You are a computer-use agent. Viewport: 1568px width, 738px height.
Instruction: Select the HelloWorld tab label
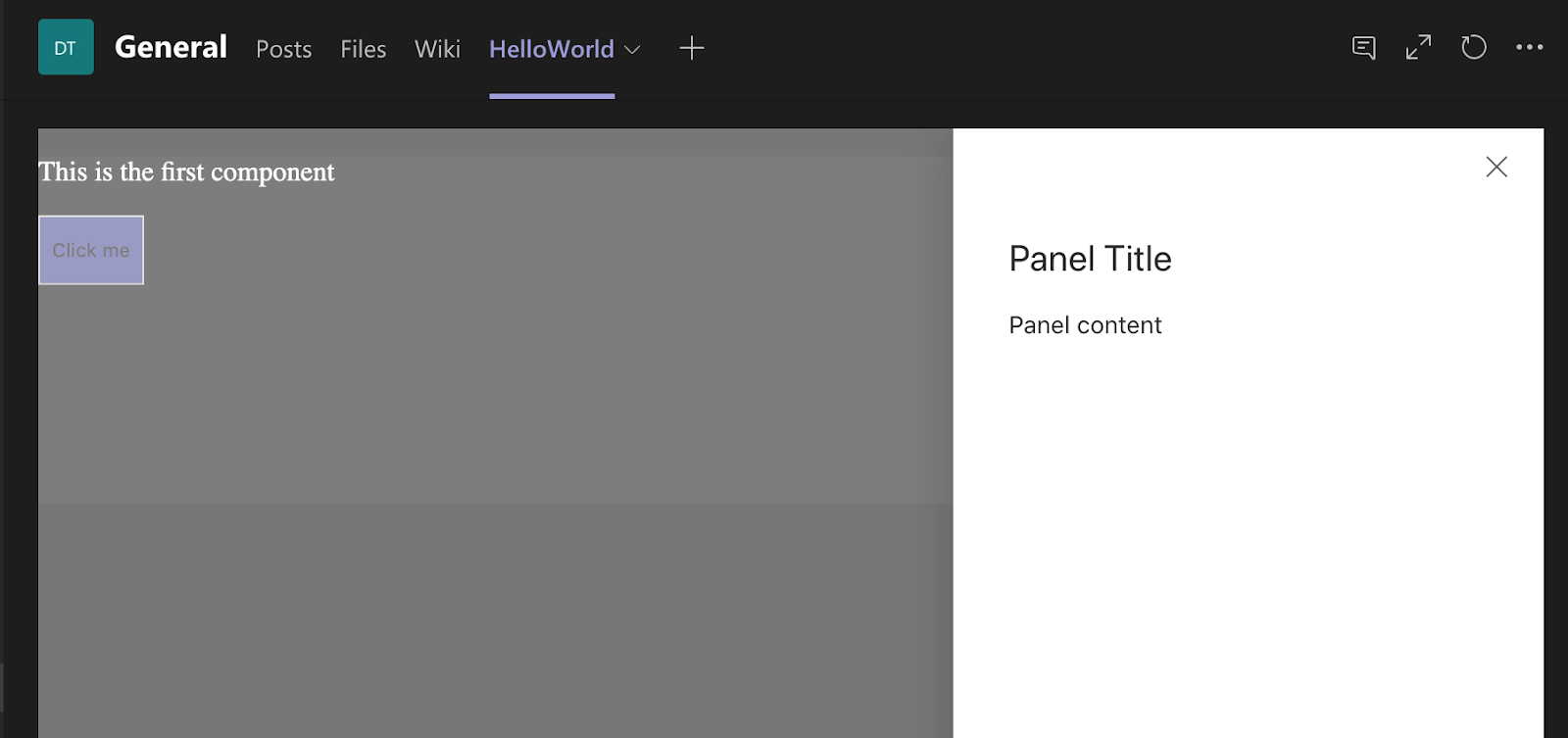pos(552,49)
